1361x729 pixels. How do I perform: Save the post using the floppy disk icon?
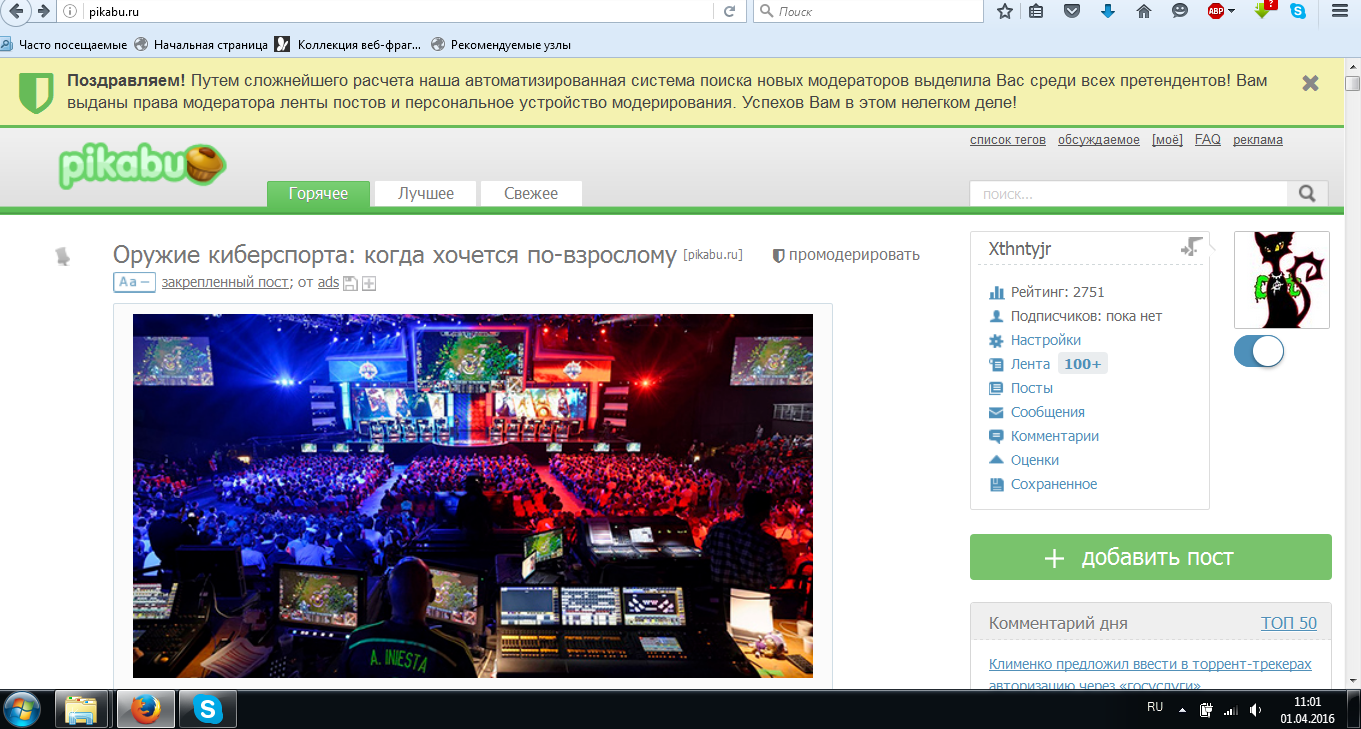click(350, 284)
